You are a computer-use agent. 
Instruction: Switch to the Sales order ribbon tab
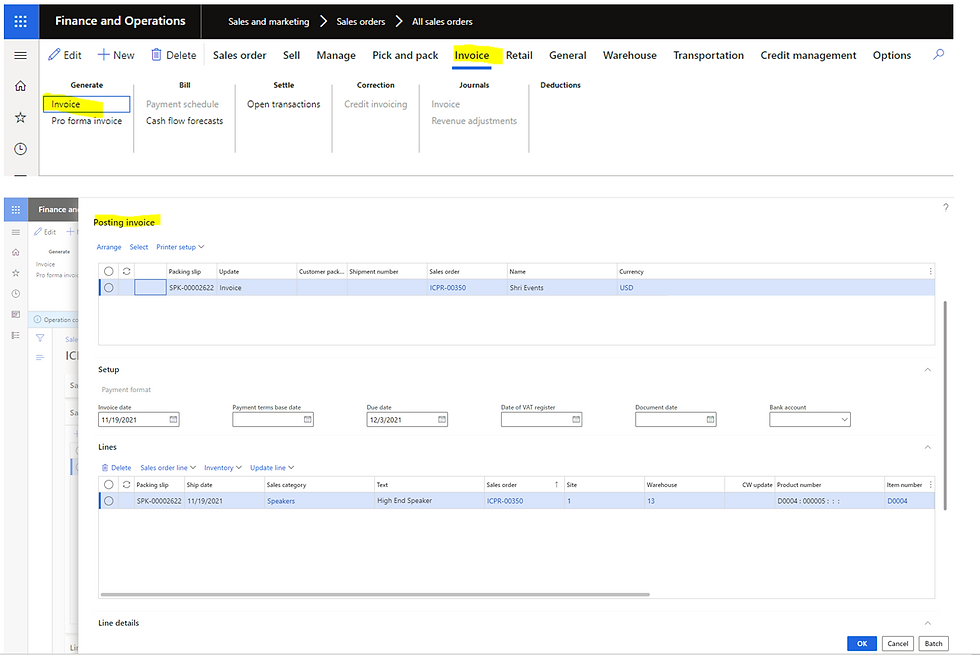239,55
